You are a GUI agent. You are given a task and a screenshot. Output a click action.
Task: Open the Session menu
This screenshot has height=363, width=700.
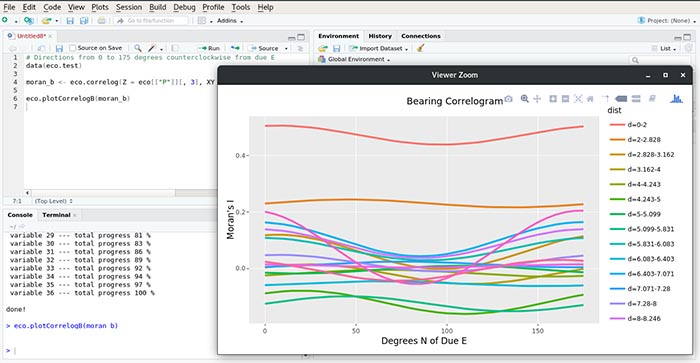click(129, 7)
